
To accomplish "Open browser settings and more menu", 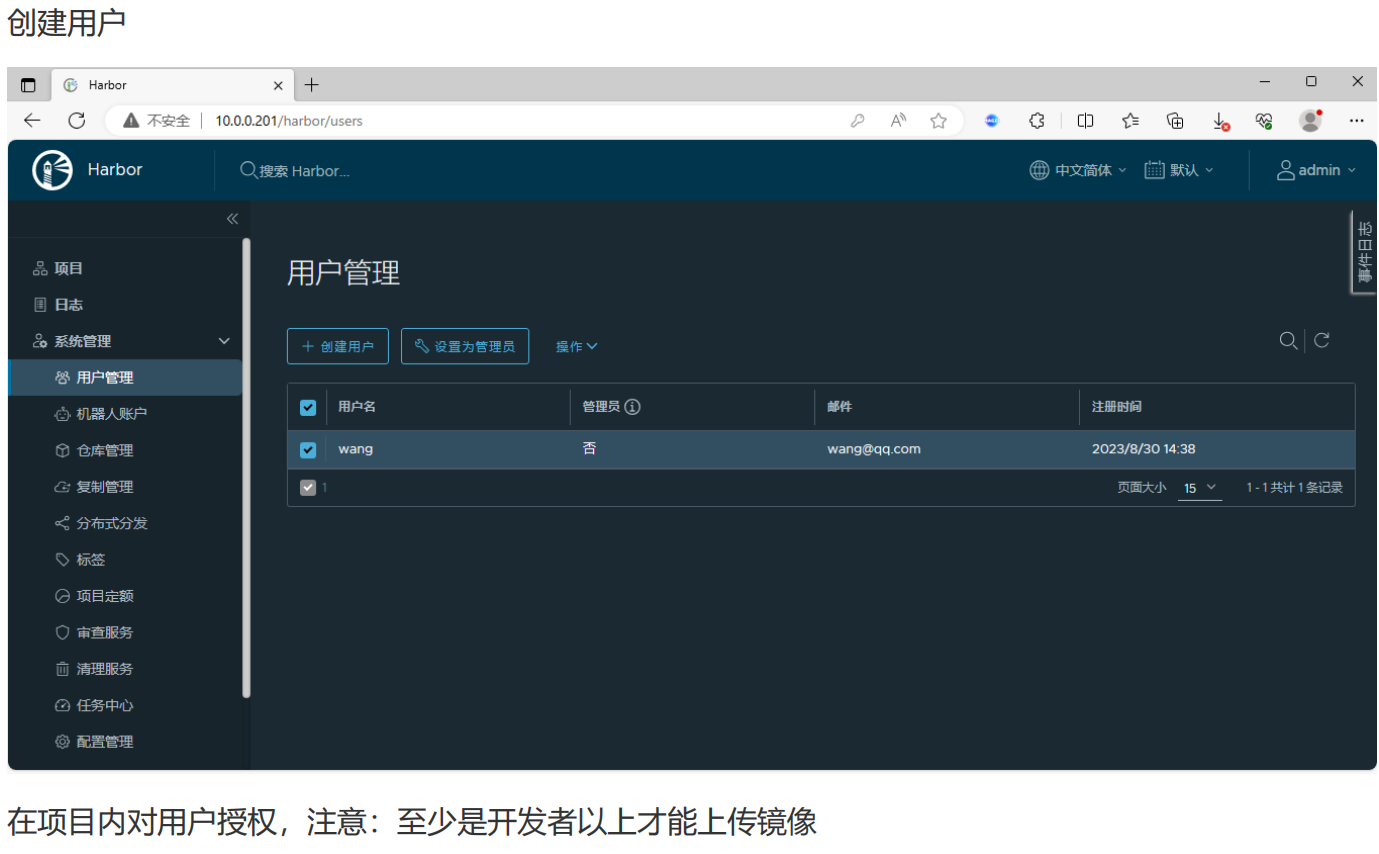I will [x=1356, y=121].
